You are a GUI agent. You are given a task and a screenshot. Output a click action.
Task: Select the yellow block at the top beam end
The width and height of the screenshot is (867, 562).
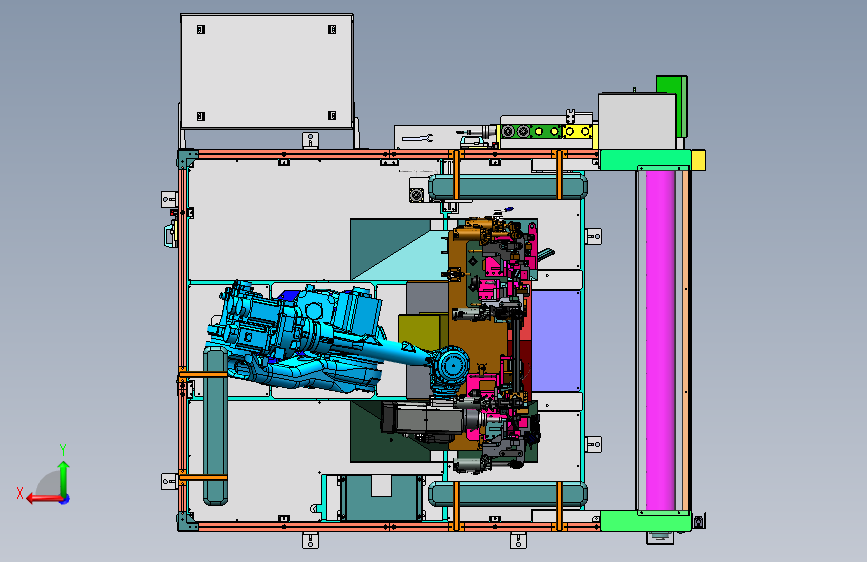pyautogui.click(x=698, y=160)
